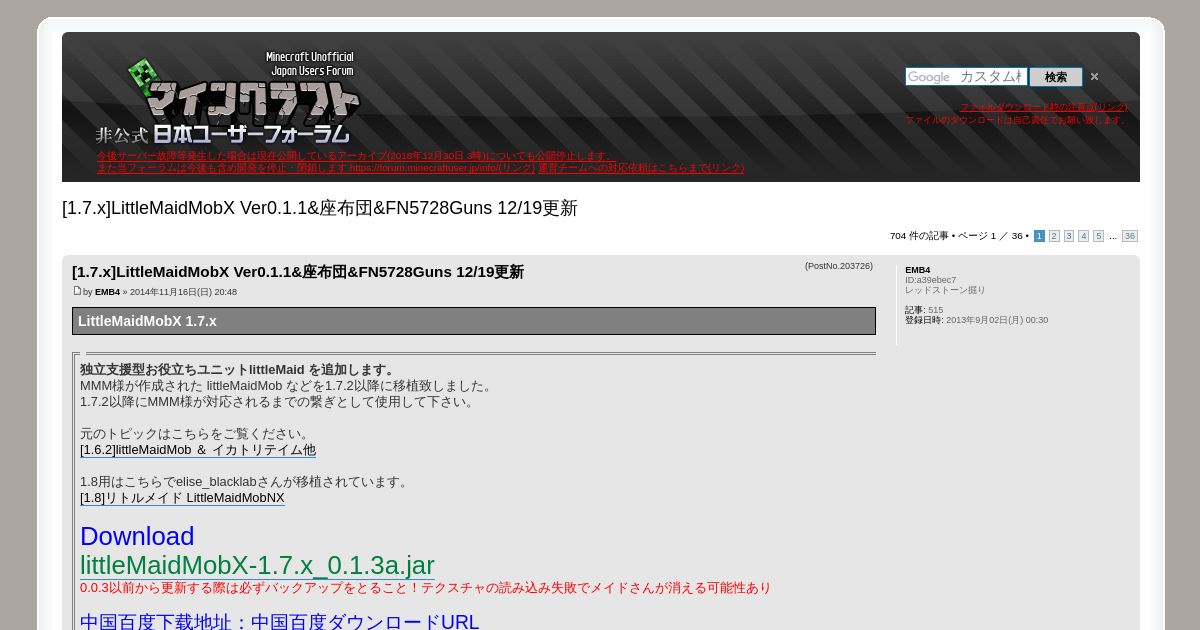Image resolution: width=1200 pixels, height=630 pixels.
Task: Click the Minecraft Japan Users Forum logo
Action: pos(229,99)
